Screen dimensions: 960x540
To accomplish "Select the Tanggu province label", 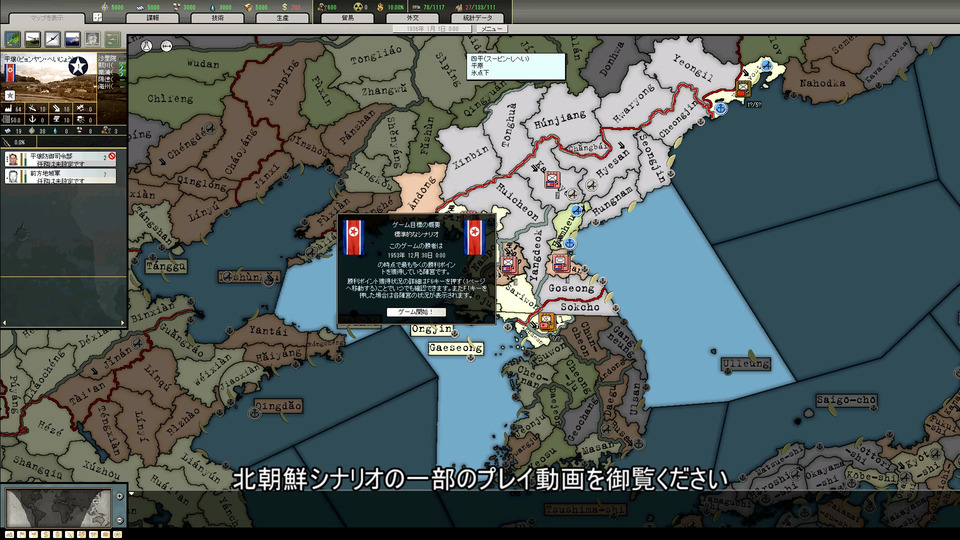I will click(x=166, y=266).
